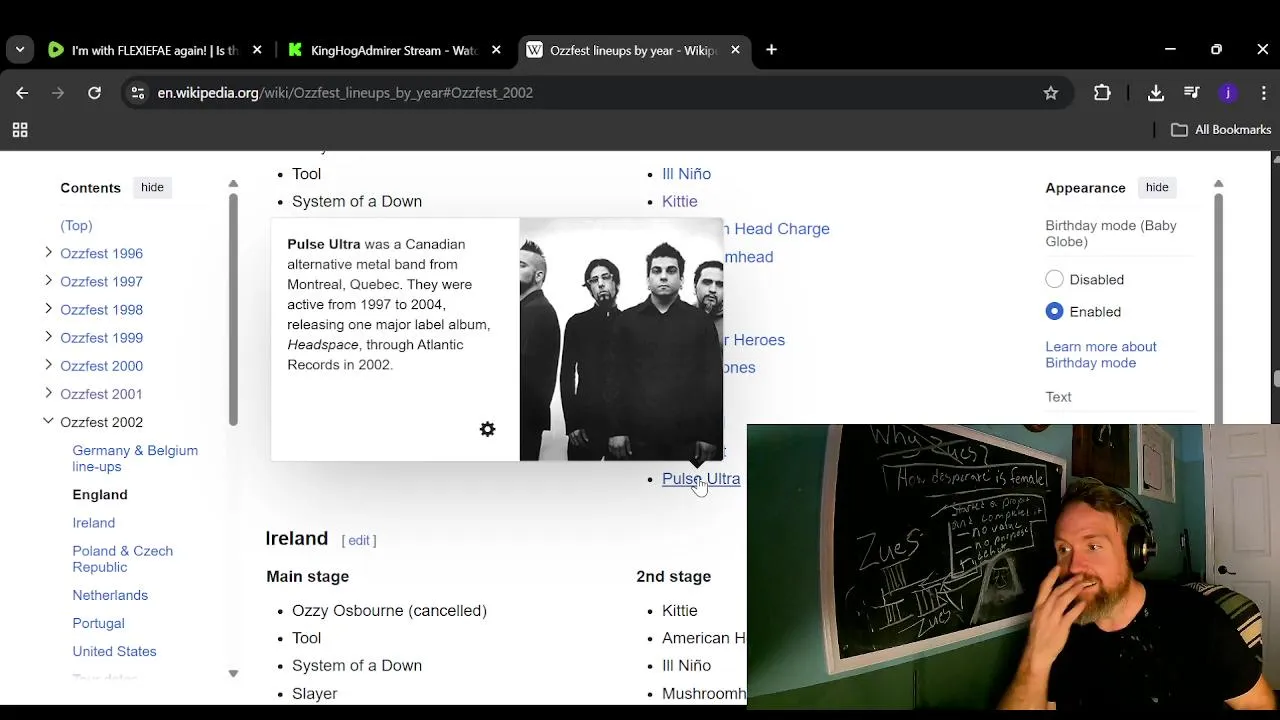Open the media controls icon
Viewport: 1280px width, 720px height.
click(x=1191, y=93)
